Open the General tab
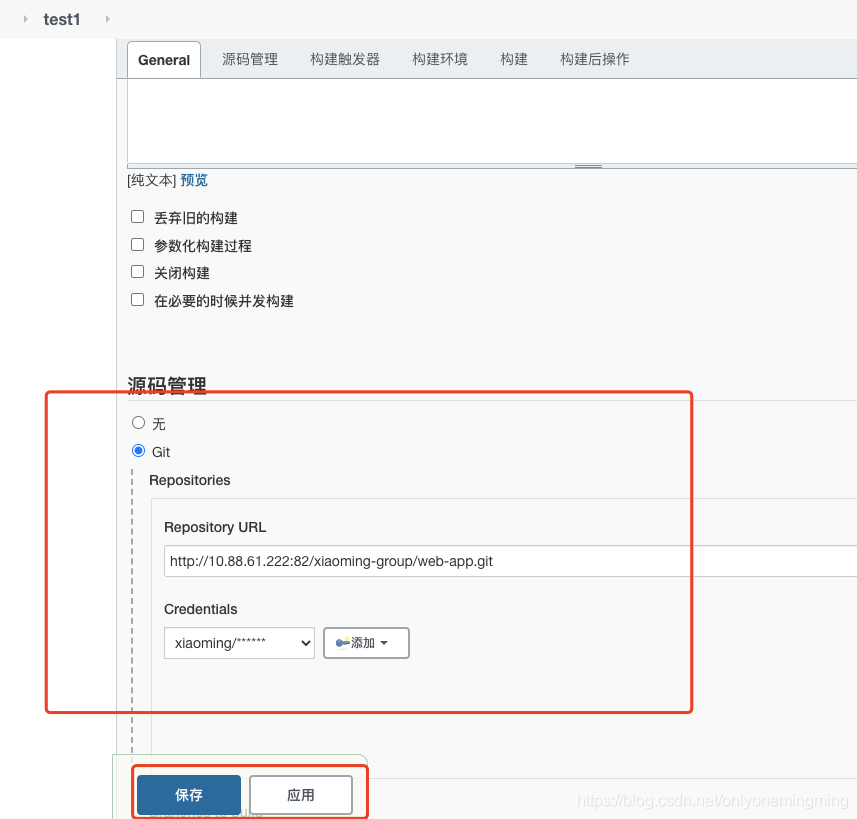Screen dimensions: 857x819 click(x=164, y=60)
